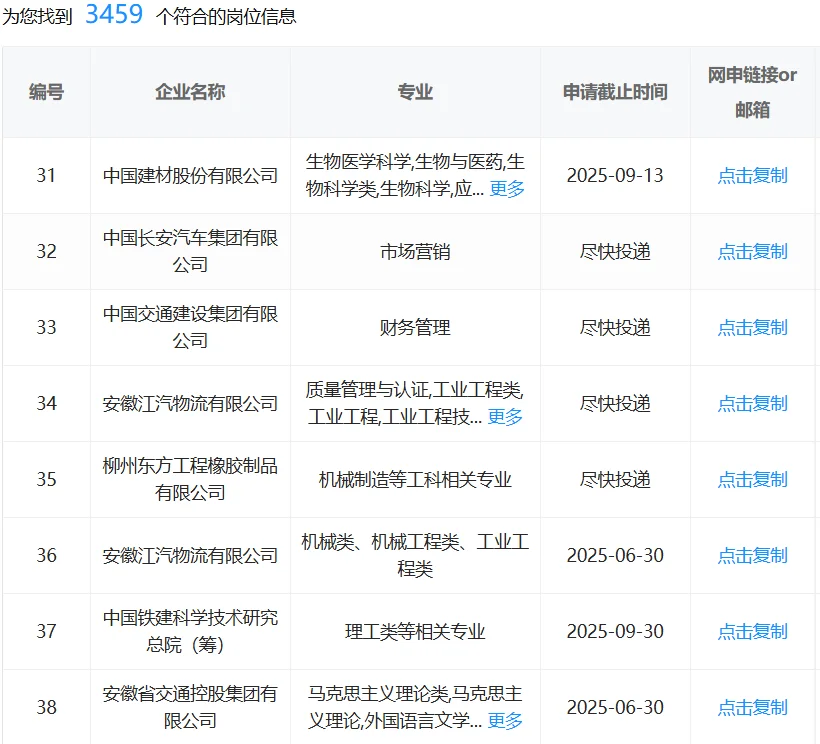
Task: Click the 网申链接or邮箱 column header
Action: pyautogui.click(x=752, y=93)
